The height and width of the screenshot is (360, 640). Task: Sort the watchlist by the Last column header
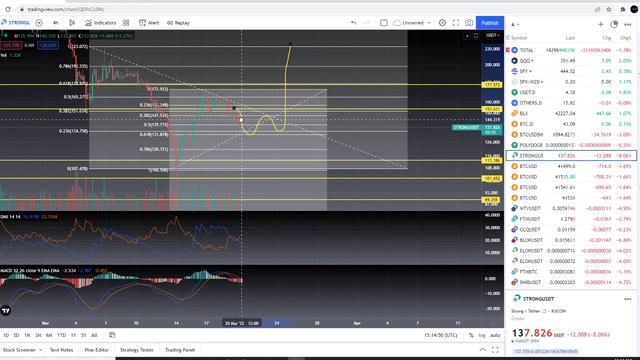(x=570, y=38)
